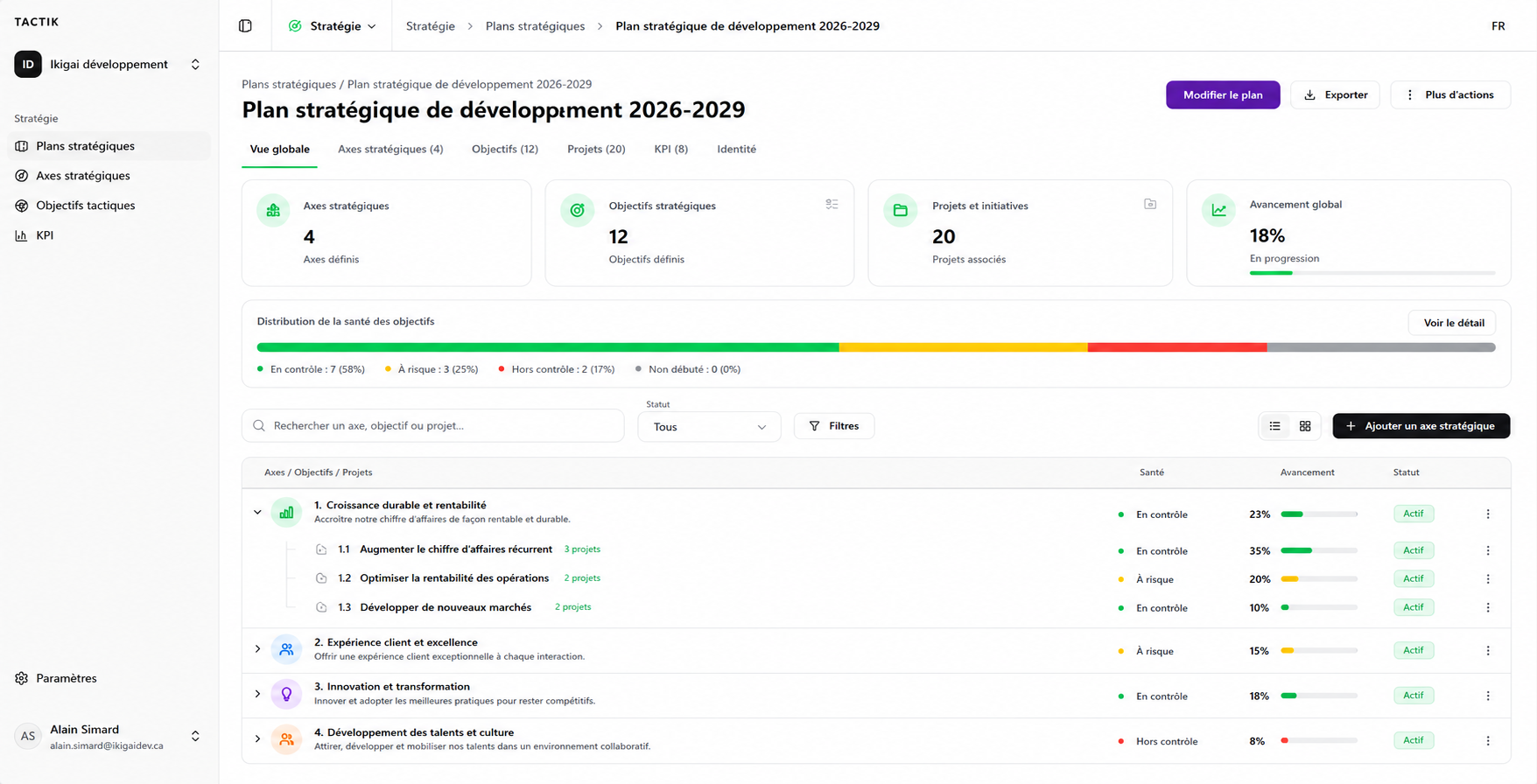The height and width of the screenshot is (784, 1537).
Task: Open the three-dot menu for Croissance durable row
Action: pos(1488,514)
